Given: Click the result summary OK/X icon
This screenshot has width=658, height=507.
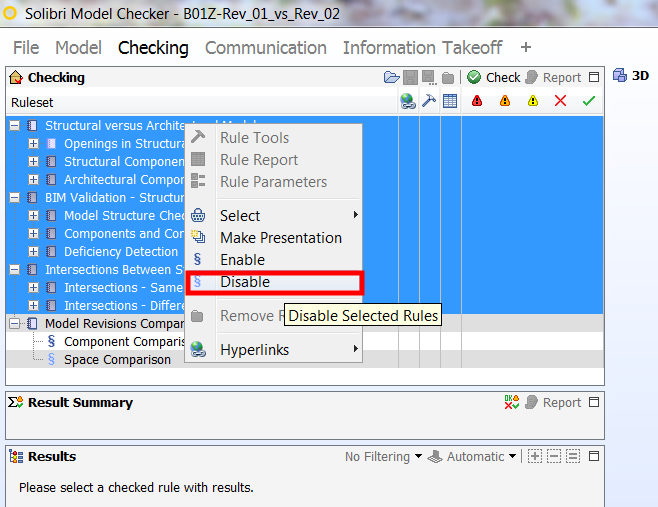Looking at the screenshot, I should tap(512, 402).
